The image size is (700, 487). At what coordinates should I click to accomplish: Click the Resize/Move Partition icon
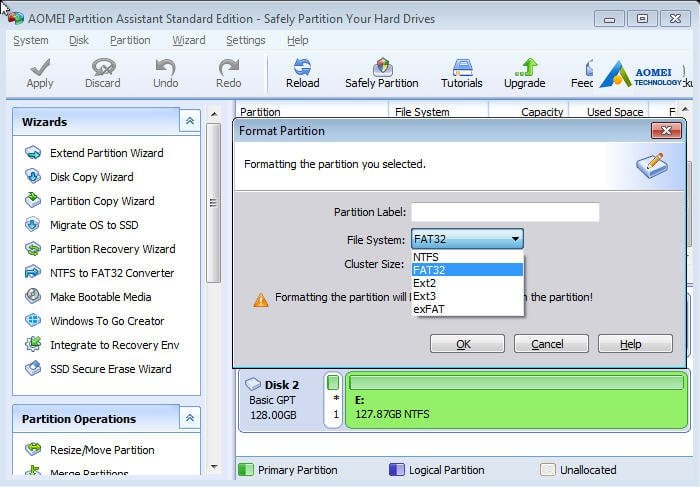pyautogui.click(x=33, y=449)
